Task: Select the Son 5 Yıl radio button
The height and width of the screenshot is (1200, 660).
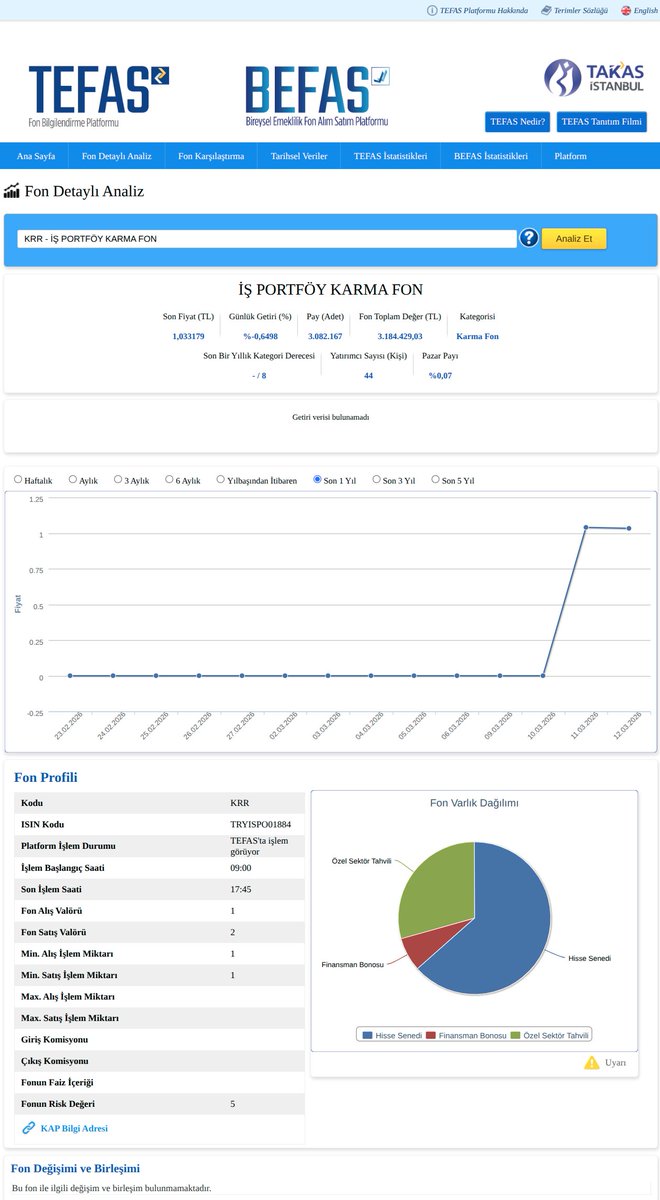Action: point(436,480)
